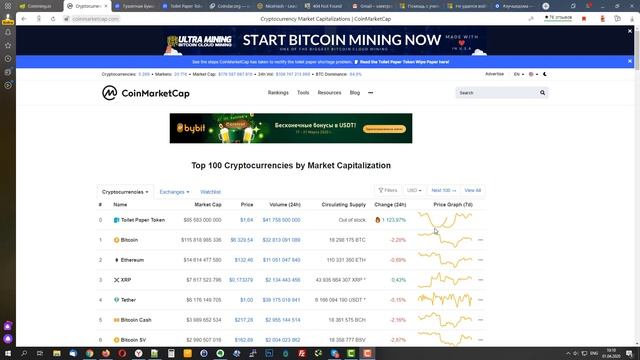This screenshot has width=640, height=360.
Task: Click the View All button
Action: point(473,190)
